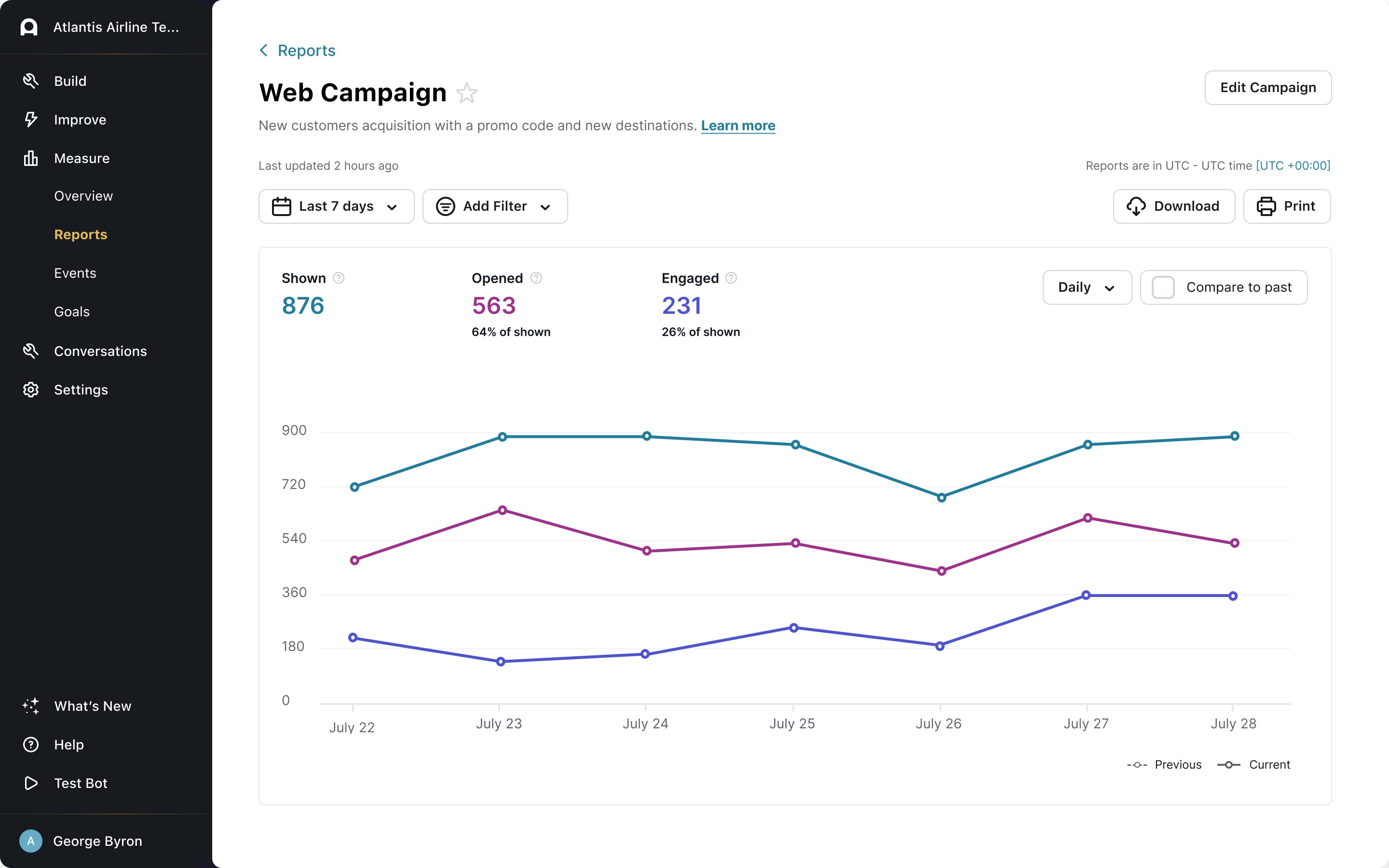Open the Daily interval dropdown
The width and height of the screenshot is (1389, 868).
tap(1086, 287)
